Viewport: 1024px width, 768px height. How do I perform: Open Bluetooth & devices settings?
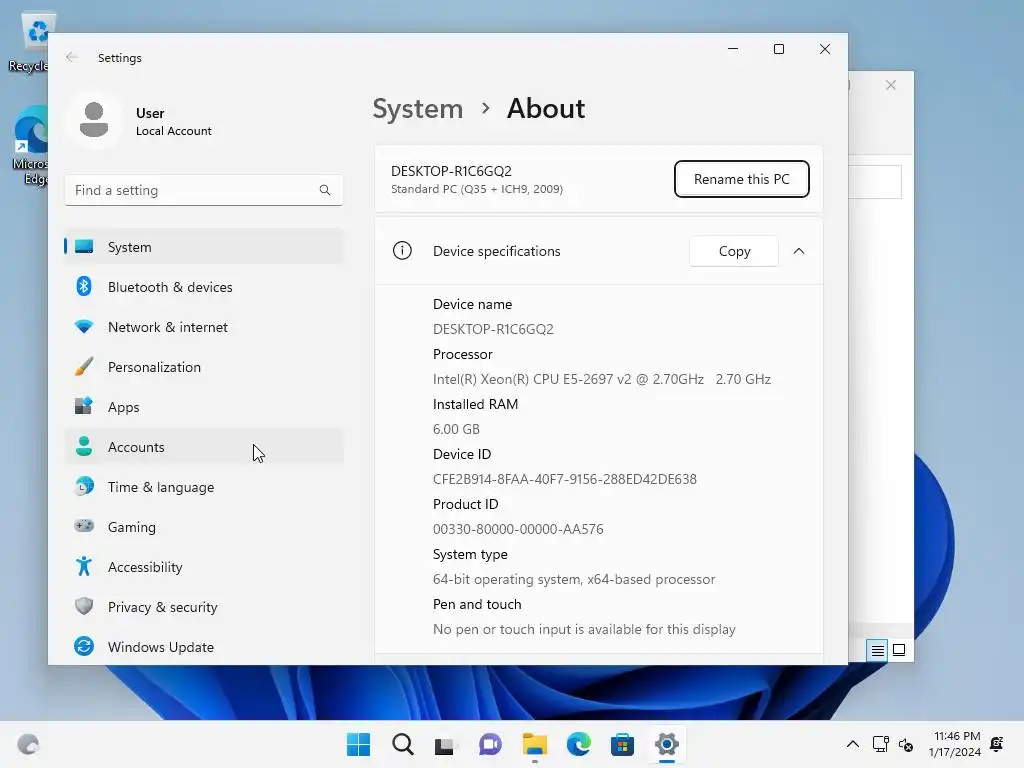[204, 287]
